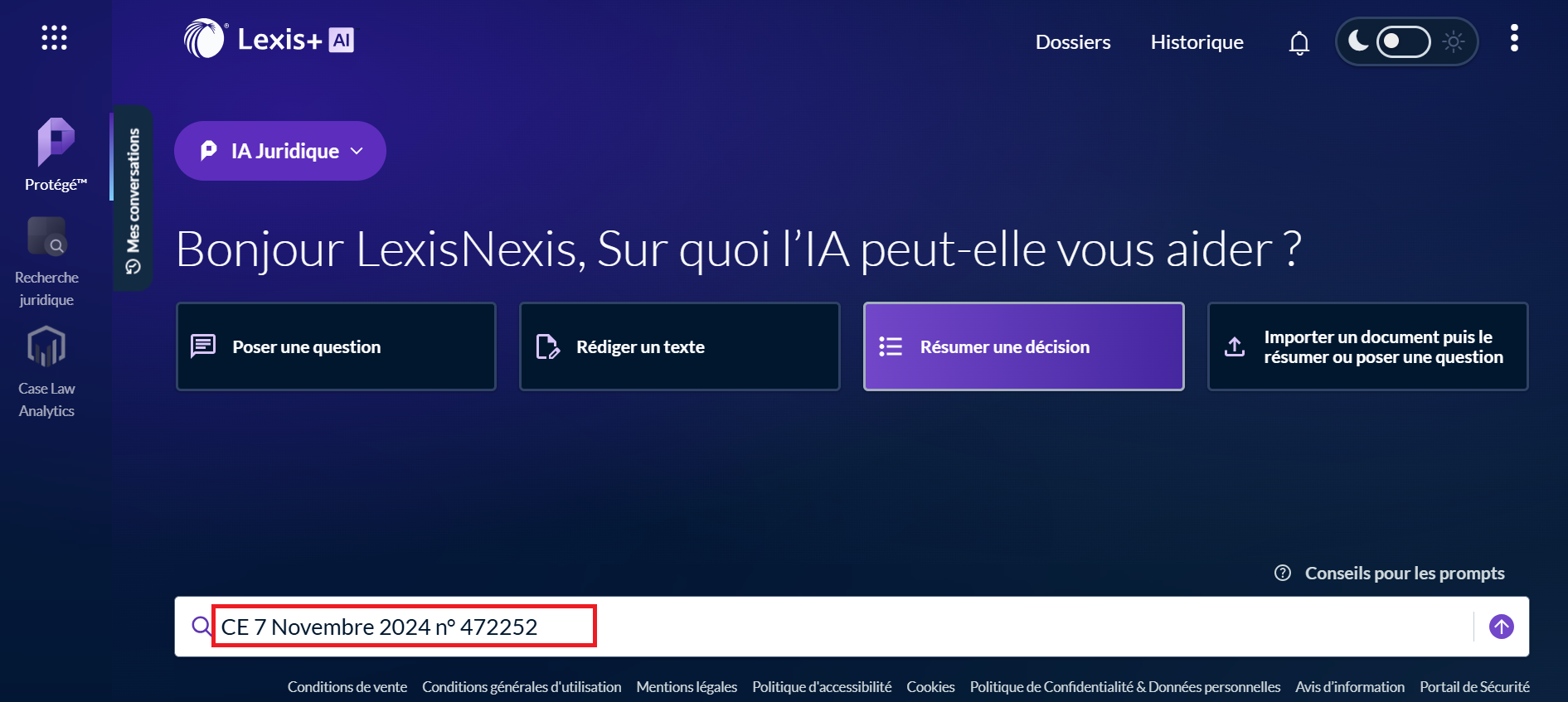
Task: Expand the Mes conversations side panel
Action: [x=133, y=198]
